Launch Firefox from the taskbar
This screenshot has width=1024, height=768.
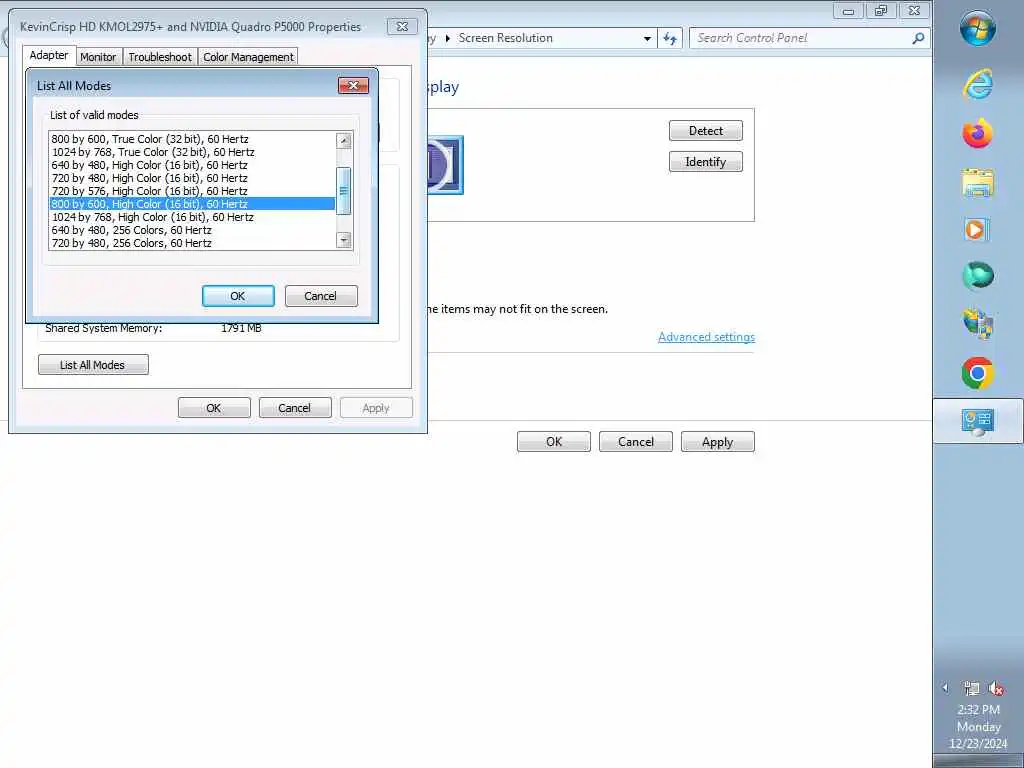coord(978,133)
